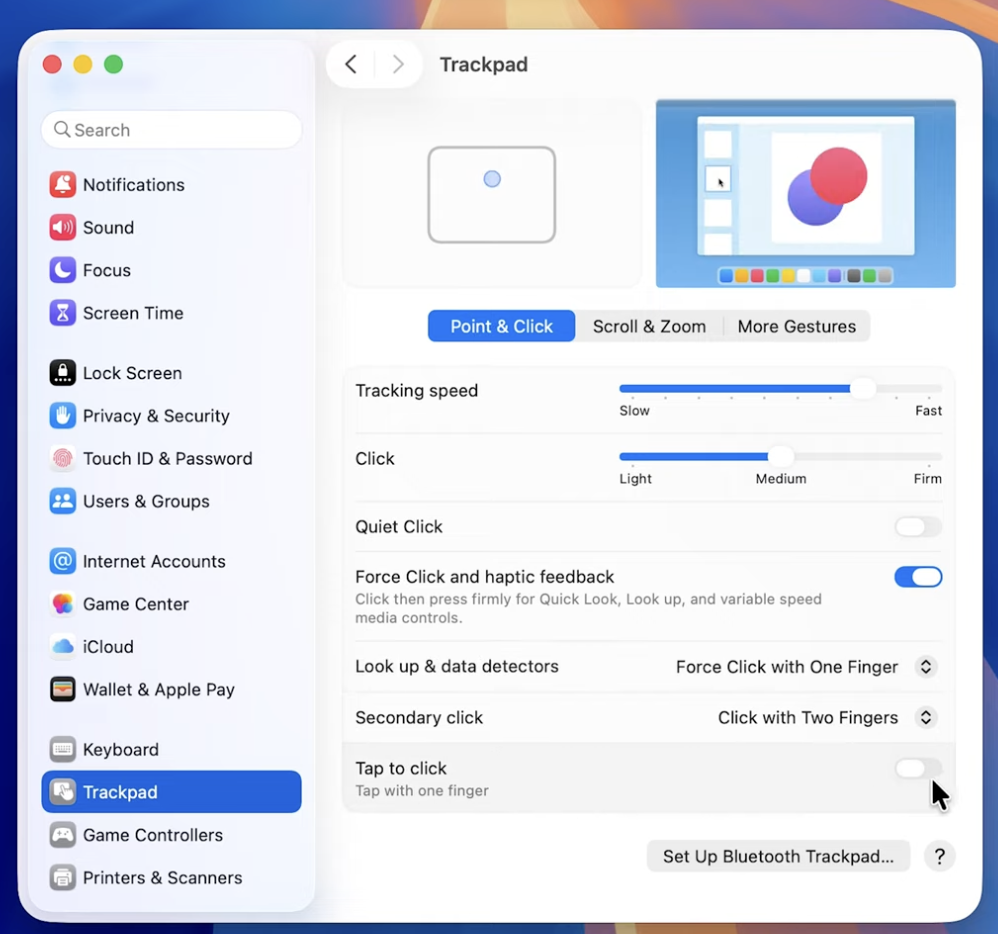
Task: Click the Click pressure slider knob
Action: tap(781, 456)
